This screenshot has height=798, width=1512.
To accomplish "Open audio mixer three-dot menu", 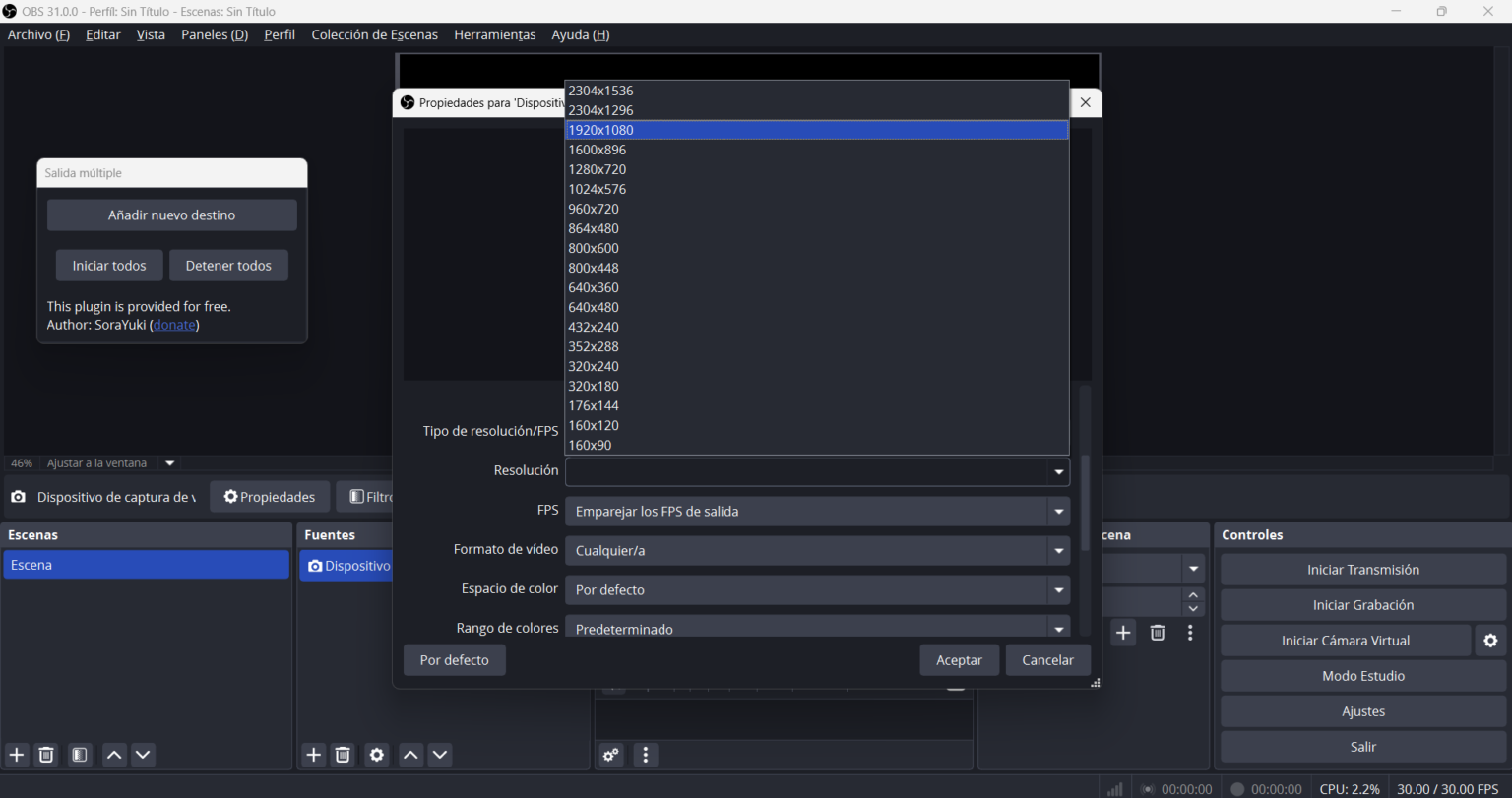I will tap(646, 755).
